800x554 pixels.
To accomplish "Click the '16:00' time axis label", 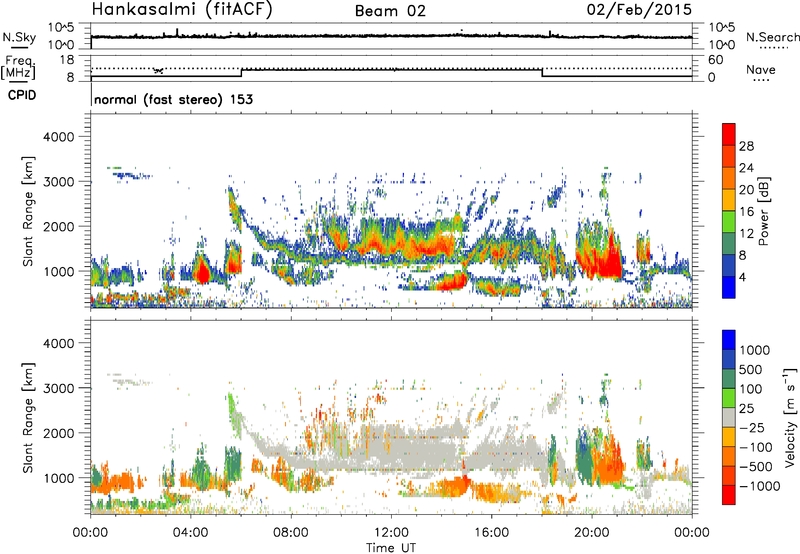I will coord(491,533).
